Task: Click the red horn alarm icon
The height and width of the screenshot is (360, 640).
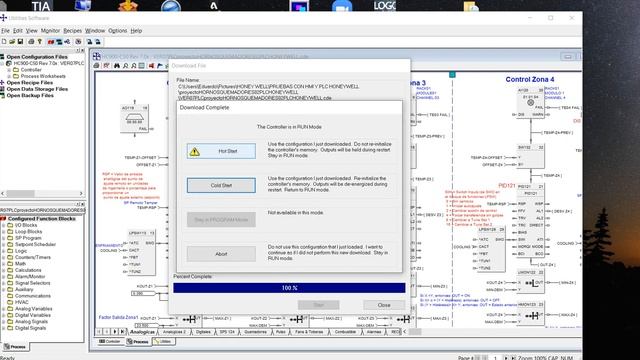Action: tap(151, 66)
